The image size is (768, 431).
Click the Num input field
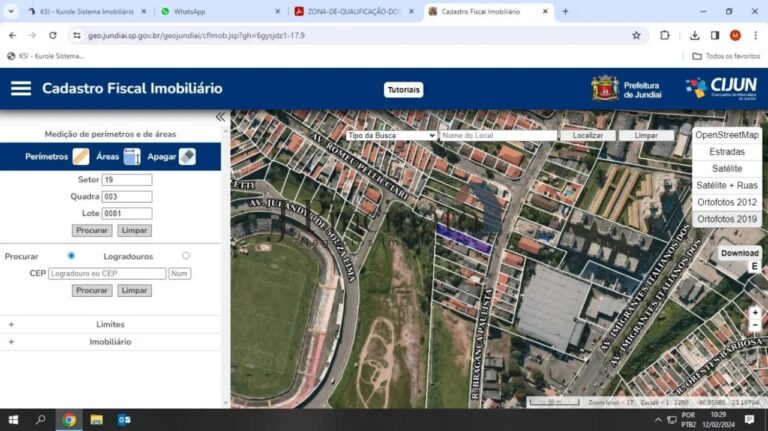(179, 273)
